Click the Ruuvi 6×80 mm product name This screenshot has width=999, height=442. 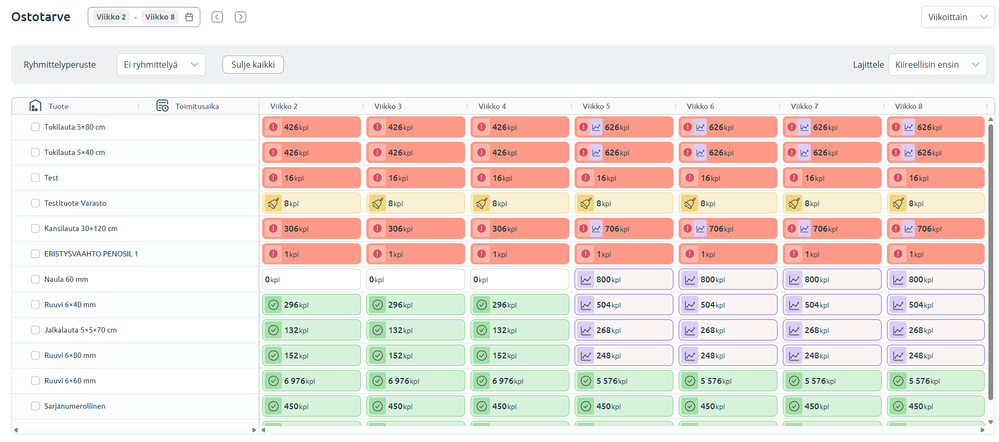[70, 355]
